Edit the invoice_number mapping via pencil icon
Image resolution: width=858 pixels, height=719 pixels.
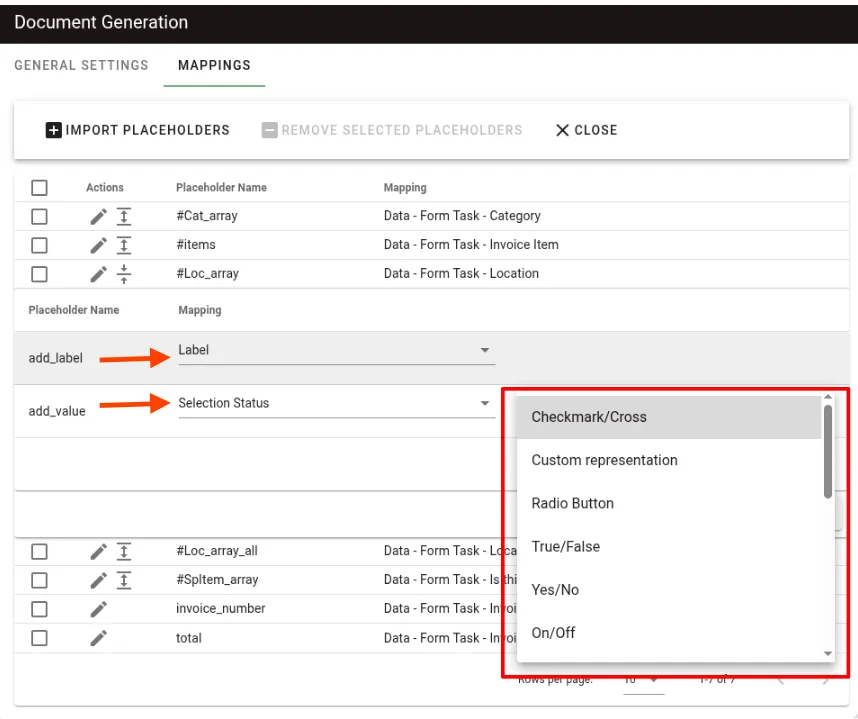(x=97, y=608)
